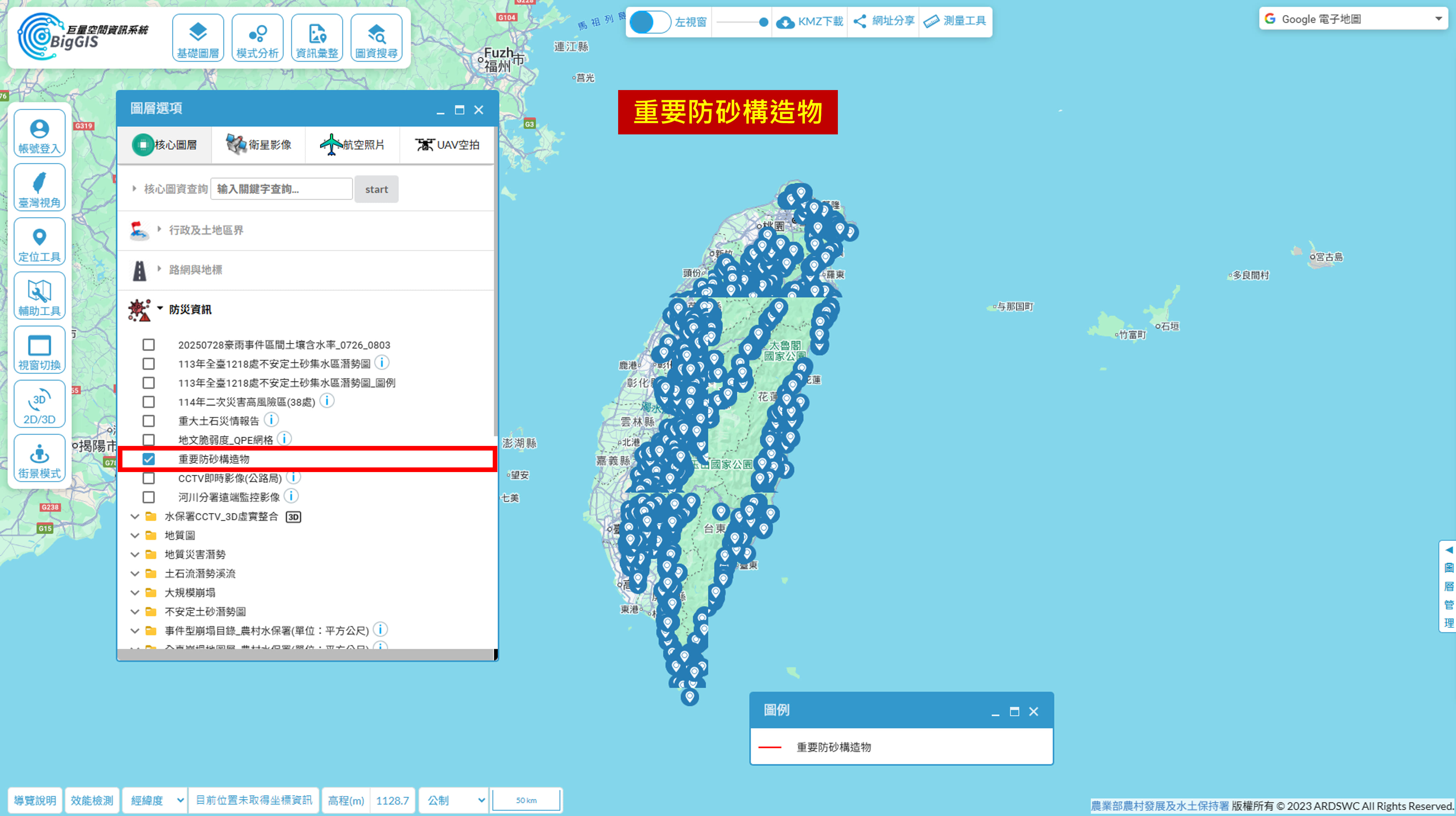1456x816 pixels.
Task: Check the CCTV即時影像(公路局) layer
Action: point(149,478)
